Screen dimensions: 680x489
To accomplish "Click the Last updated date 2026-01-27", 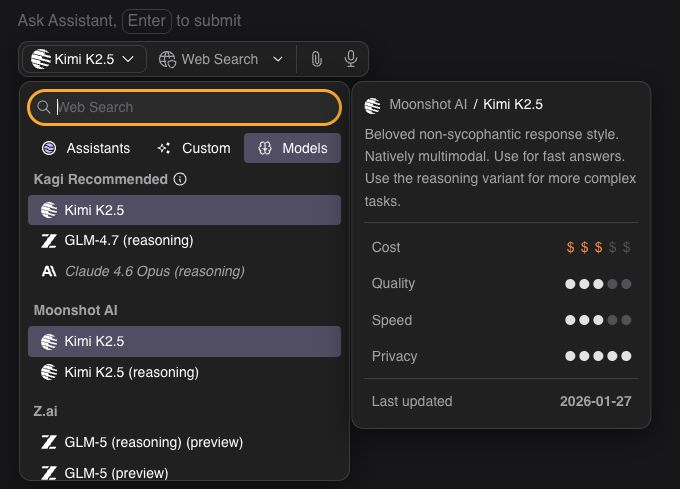I will point(595,401).
